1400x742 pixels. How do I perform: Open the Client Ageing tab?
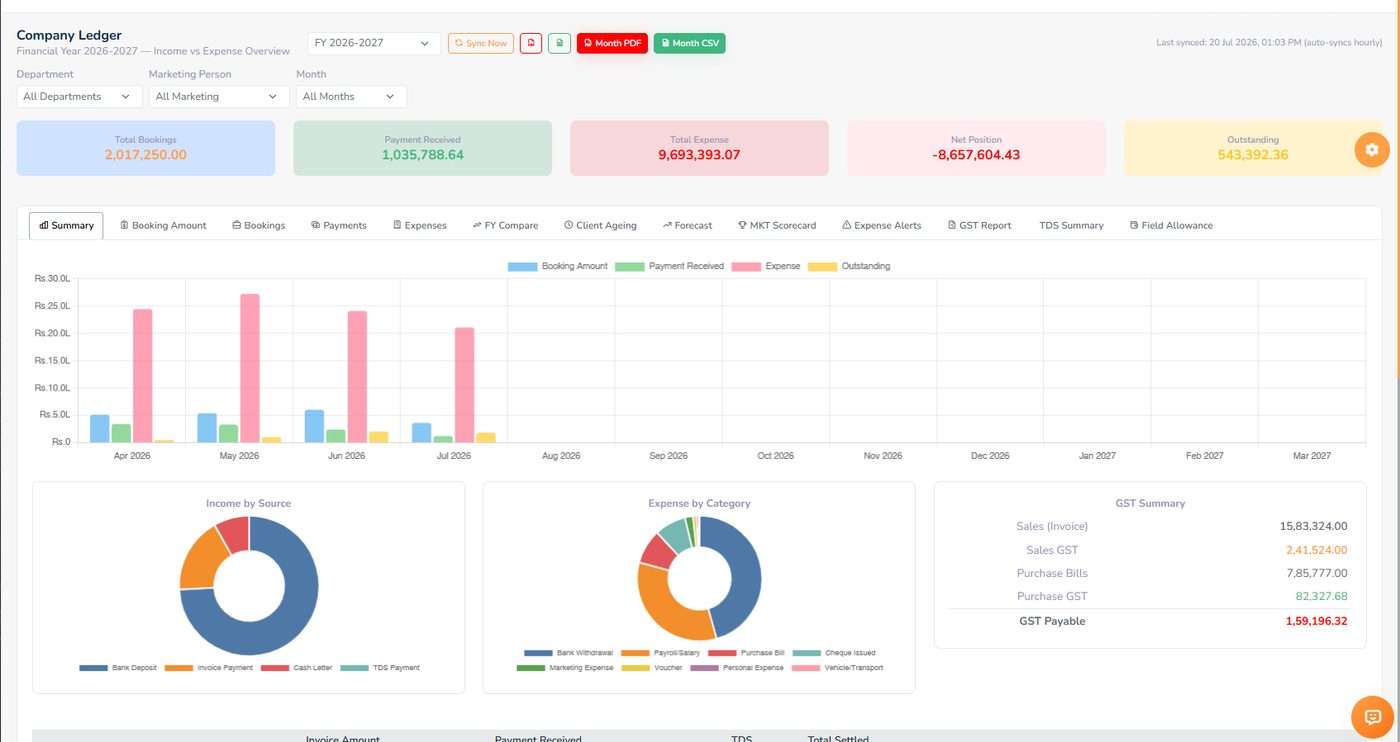tap(600, 225)
